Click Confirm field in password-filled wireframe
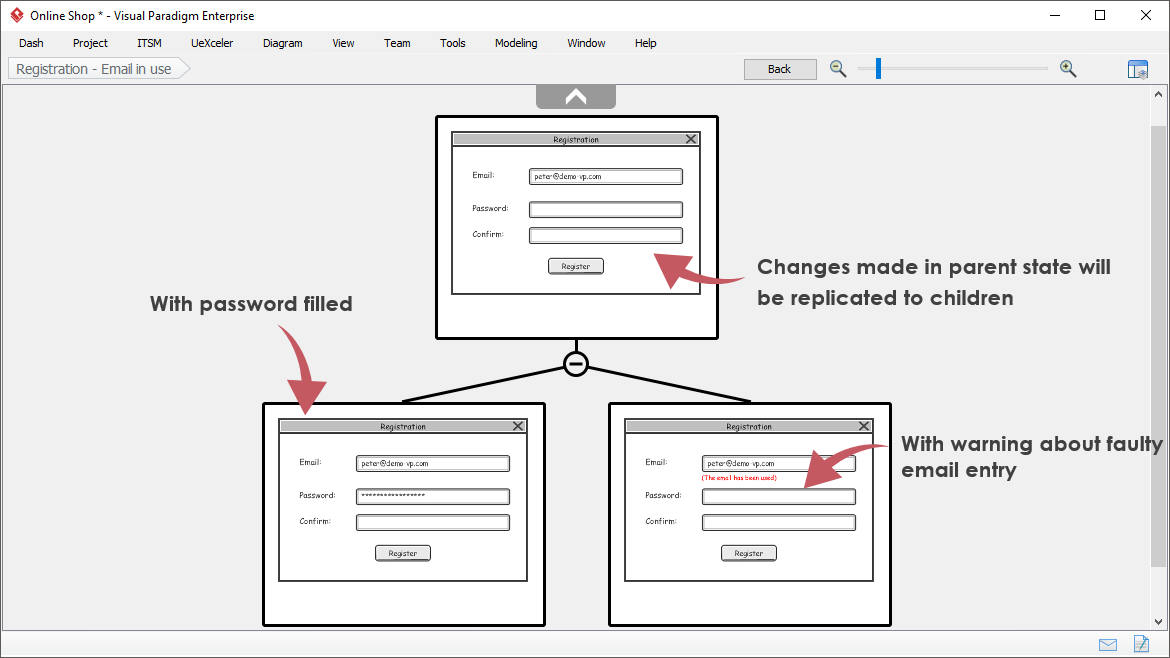 point(433,522)
